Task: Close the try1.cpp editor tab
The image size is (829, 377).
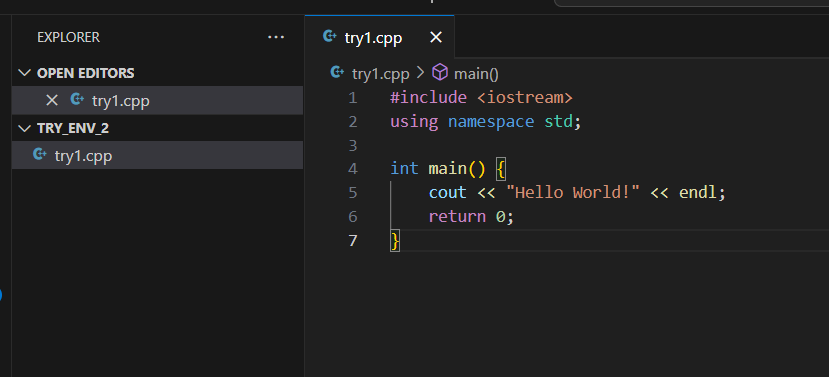Action: tap(436, 38)
